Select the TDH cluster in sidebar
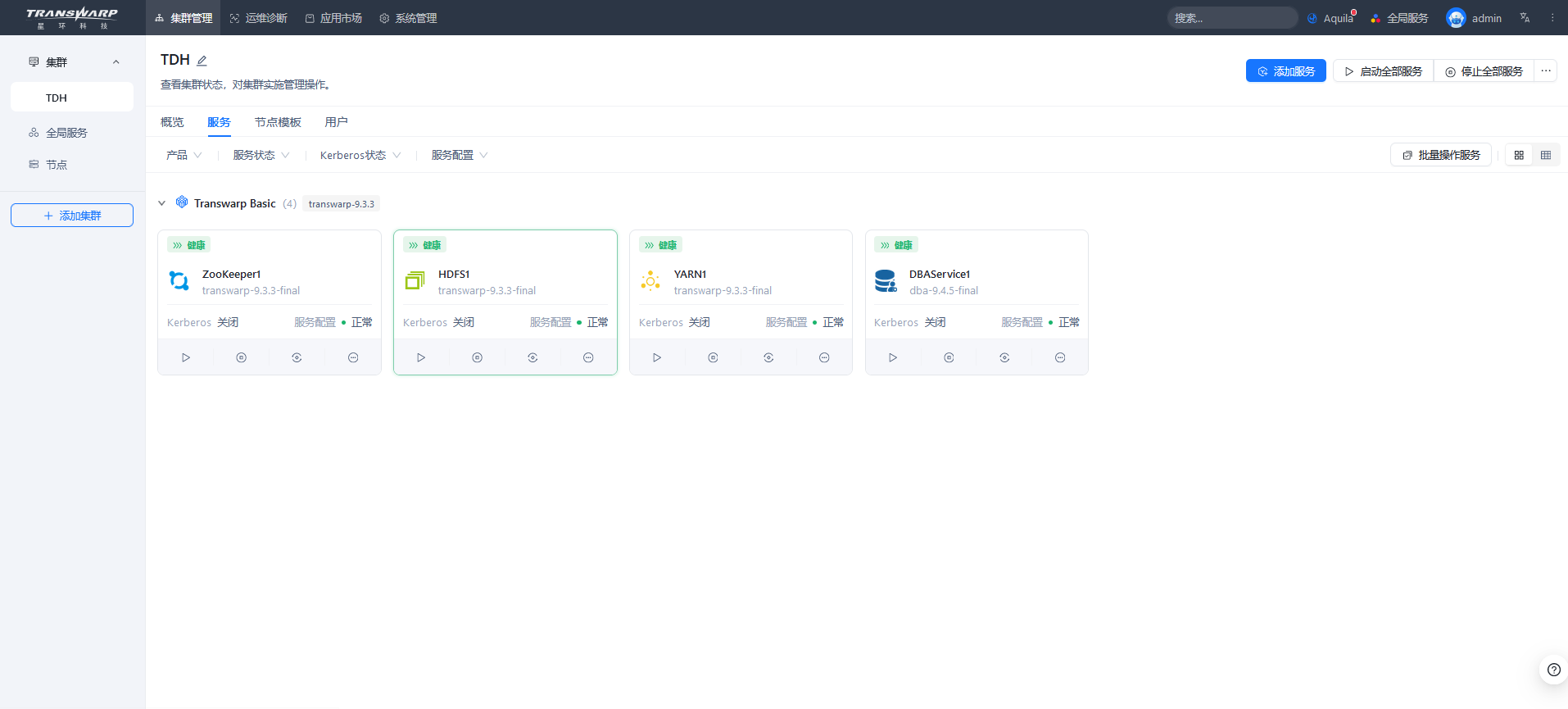Viewport: 1568px width, 709px height. point(72,98)
